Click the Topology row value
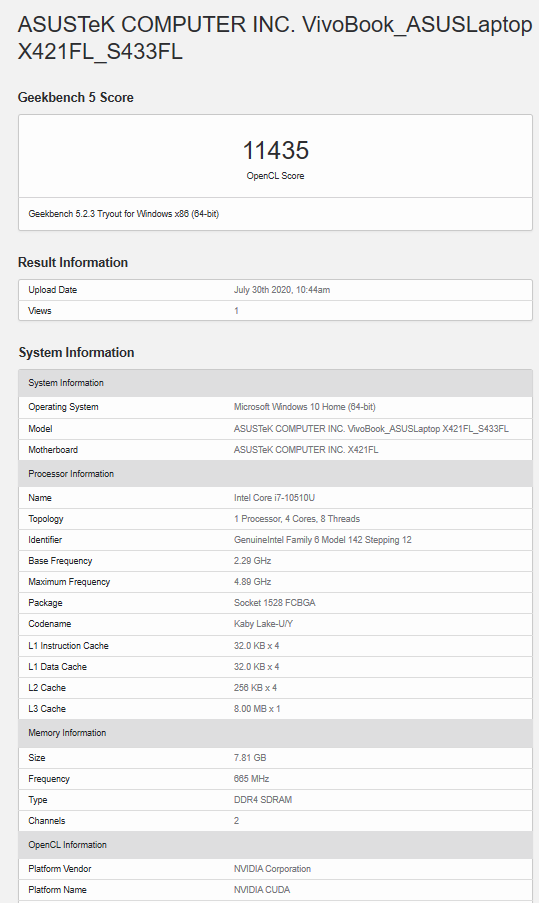This screenshot has width=539, height=903. click(x=297, y=519)
